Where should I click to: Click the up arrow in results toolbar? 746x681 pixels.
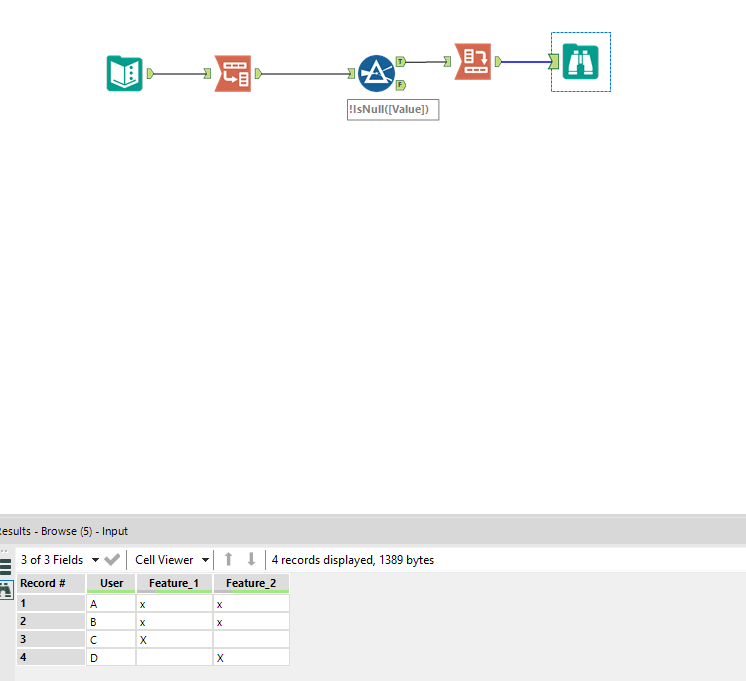click(x=228, y=559)
